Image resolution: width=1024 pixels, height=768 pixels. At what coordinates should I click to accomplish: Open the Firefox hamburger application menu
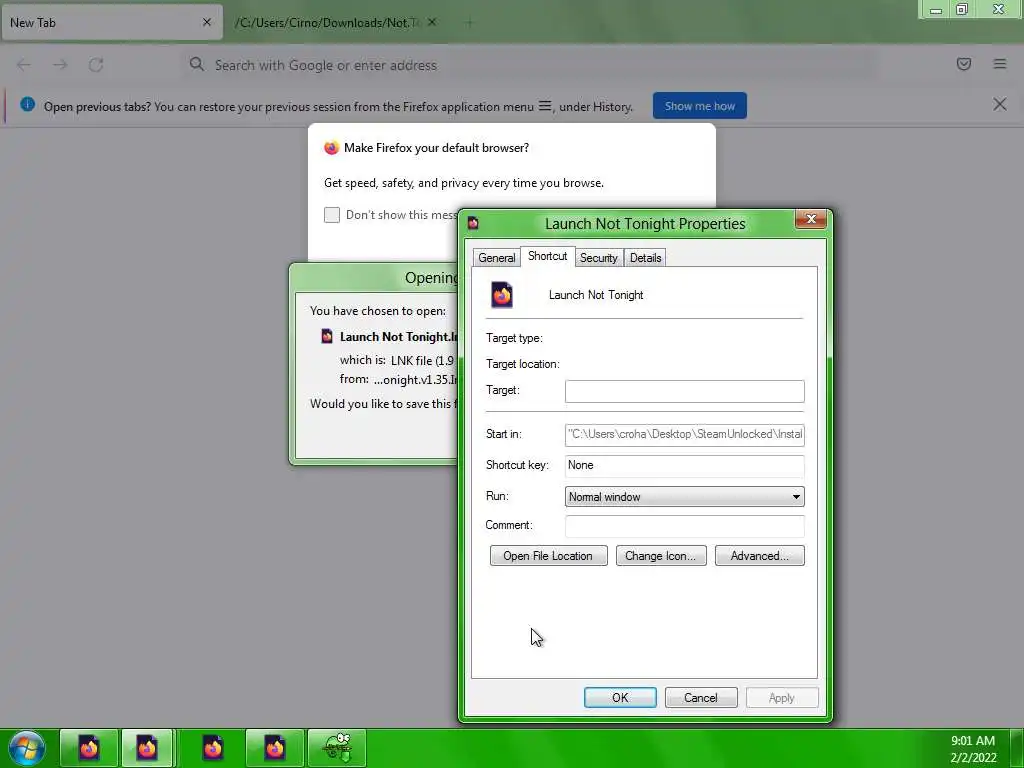[x=1000, y=64]
